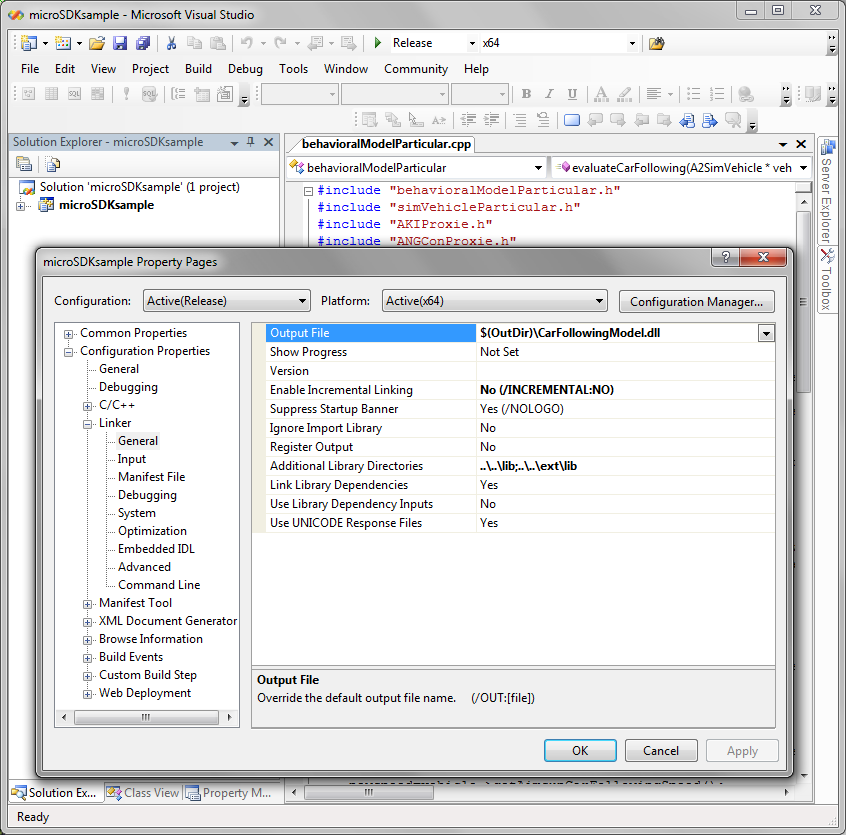Expand the Common Properties node

(x=69, y=333)
